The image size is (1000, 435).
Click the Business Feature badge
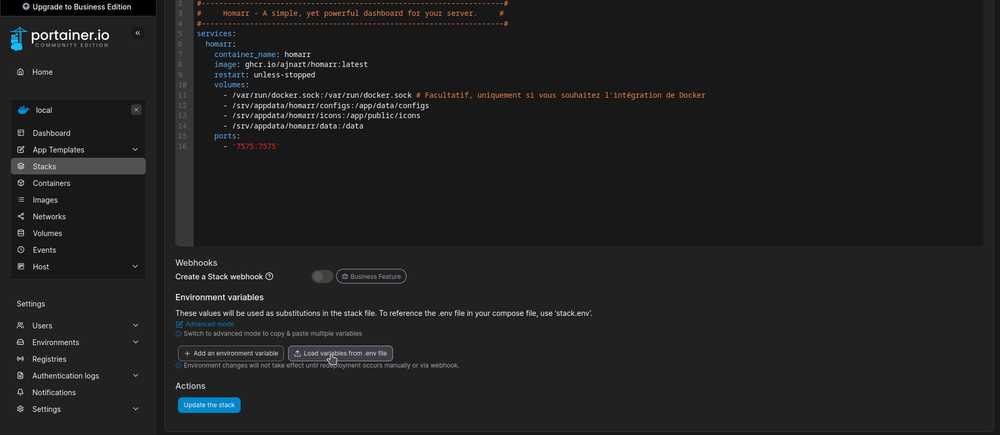371,276
